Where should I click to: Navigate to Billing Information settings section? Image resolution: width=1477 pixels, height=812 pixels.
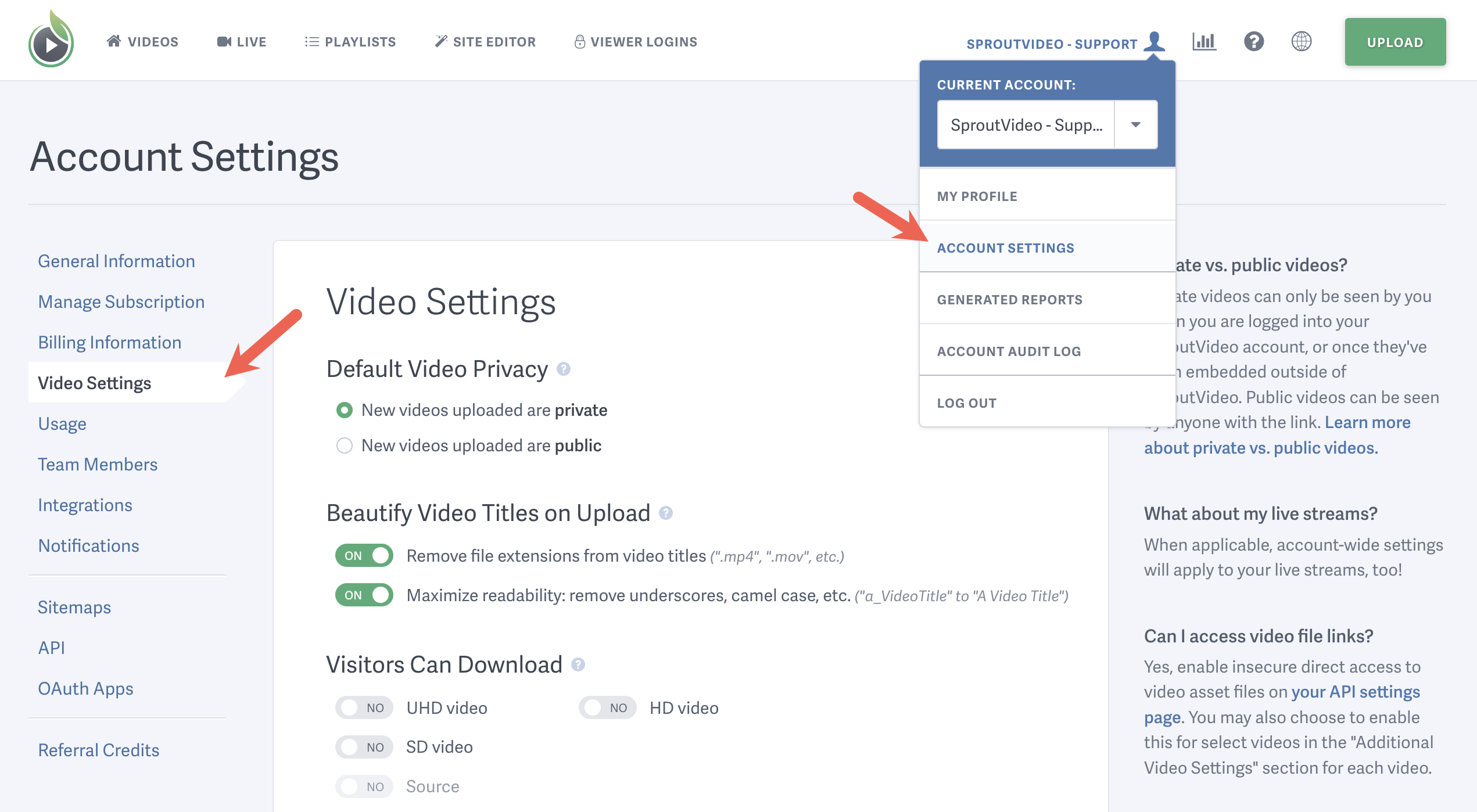[x=109, y=342]
